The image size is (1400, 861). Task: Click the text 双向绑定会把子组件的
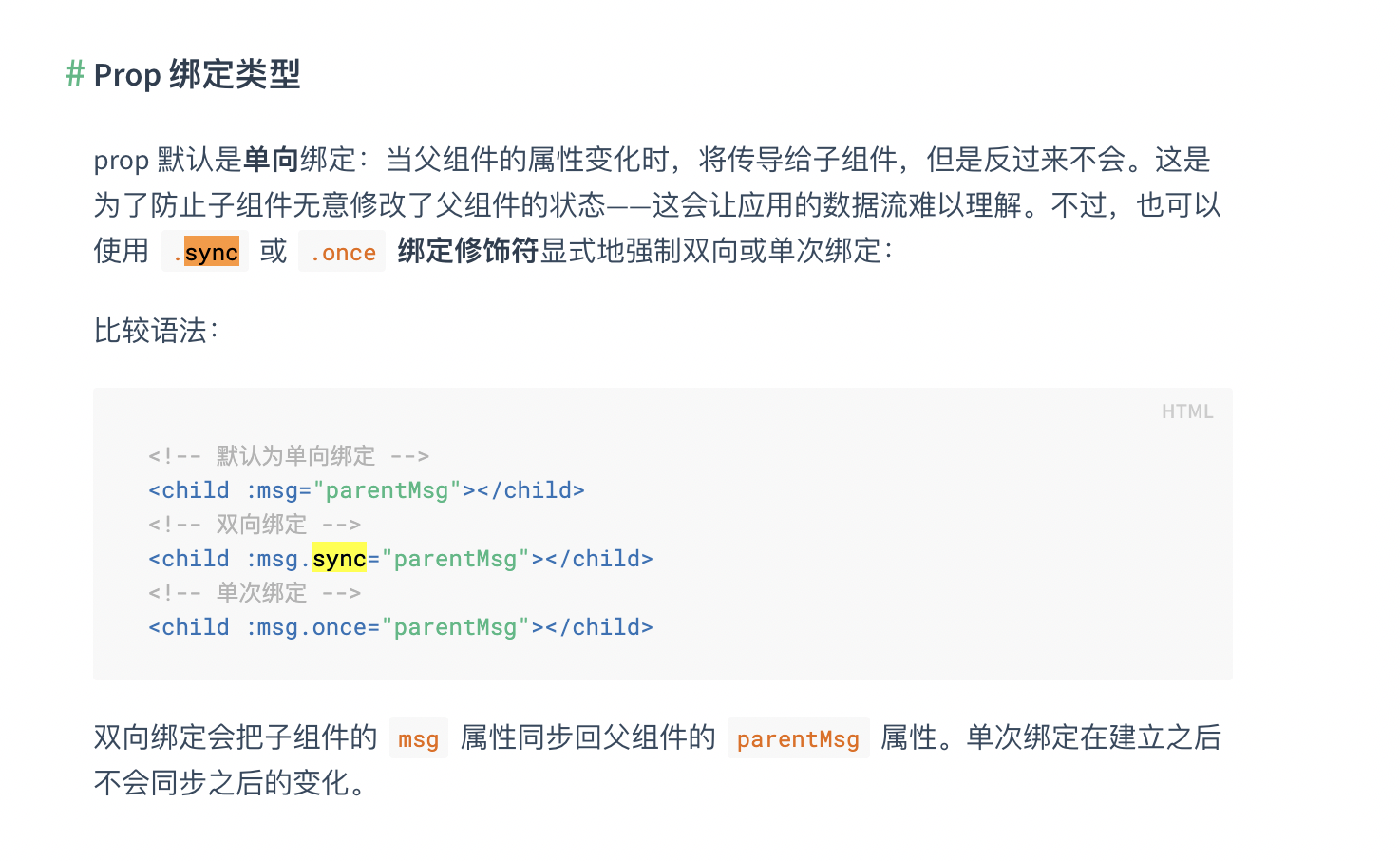pyautogui.click(x=236, y=737)
